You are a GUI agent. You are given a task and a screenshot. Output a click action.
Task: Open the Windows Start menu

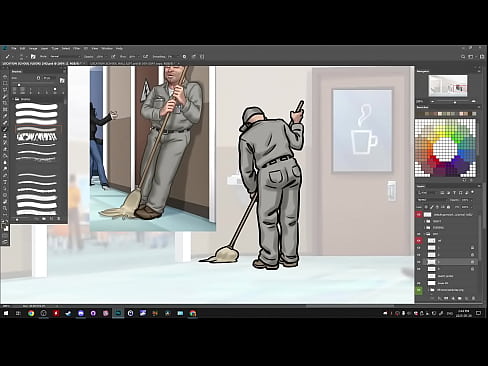[6, 313]
